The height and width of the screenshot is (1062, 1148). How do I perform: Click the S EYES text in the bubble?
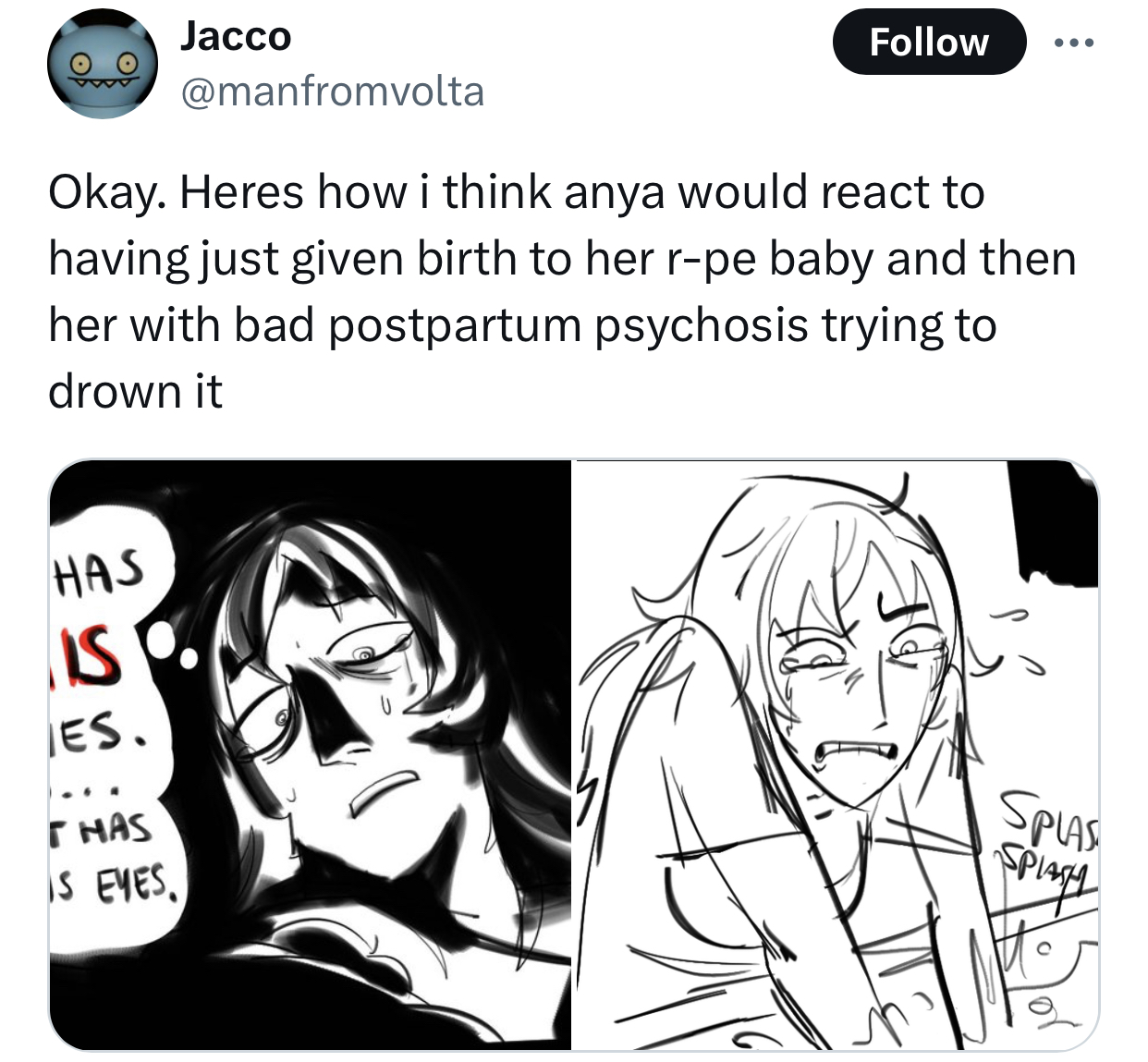[118, 883]
